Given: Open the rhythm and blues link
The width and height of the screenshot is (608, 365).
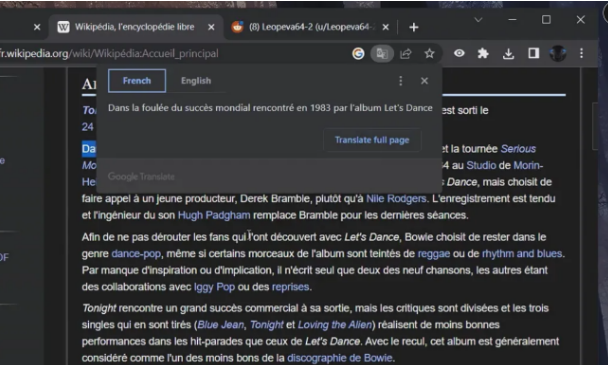Looking at the screenshot, I should click(x=522, y=254).
